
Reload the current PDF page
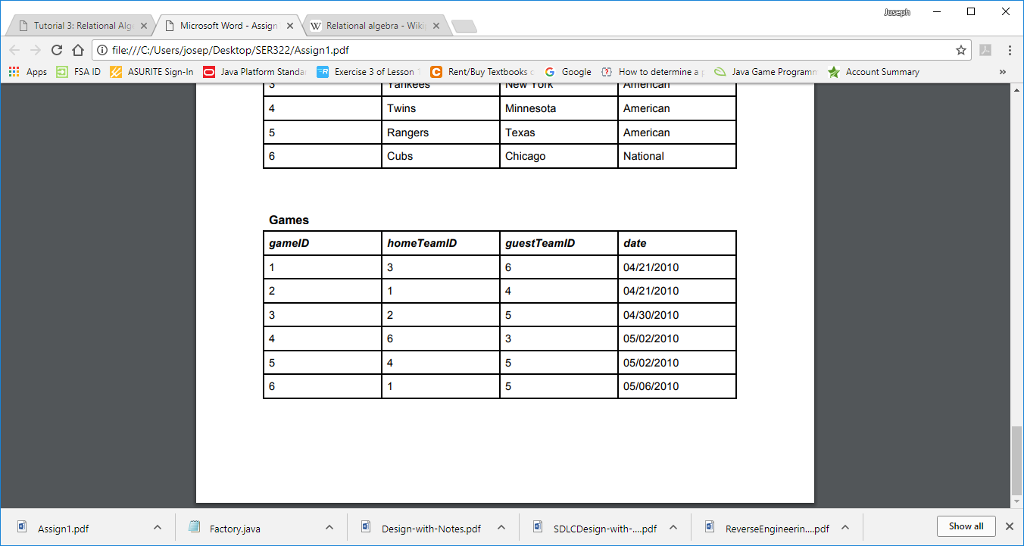pyautogui.click(x=57, y=50)
